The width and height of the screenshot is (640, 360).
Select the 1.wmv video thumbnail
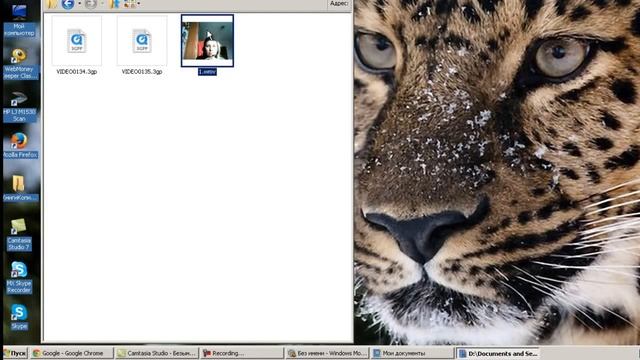coord(207,41)
